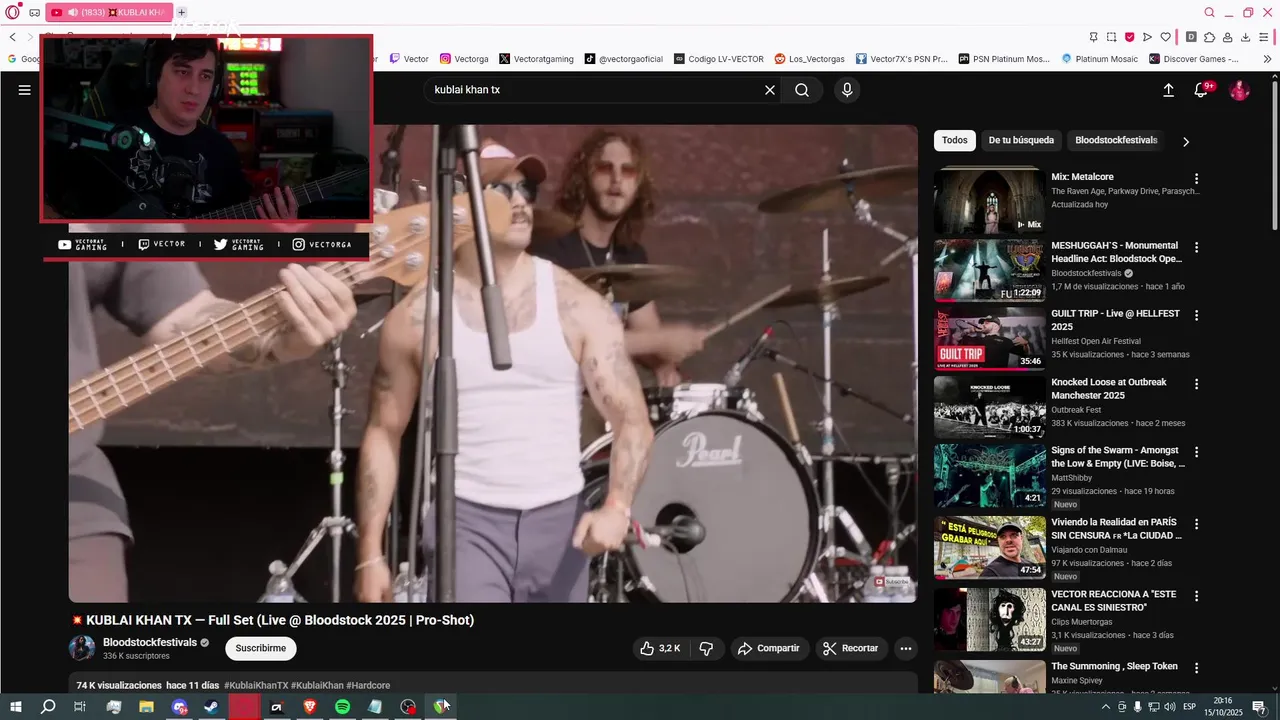Open the Windows Start menu
1280x720 pixels.
(15, 707)
